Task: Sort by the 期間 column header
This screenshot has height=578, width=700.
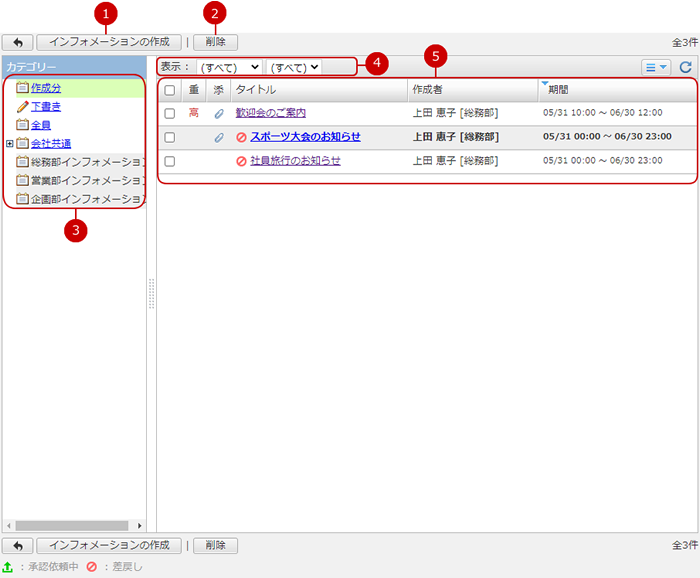Action: coord(558,90)
